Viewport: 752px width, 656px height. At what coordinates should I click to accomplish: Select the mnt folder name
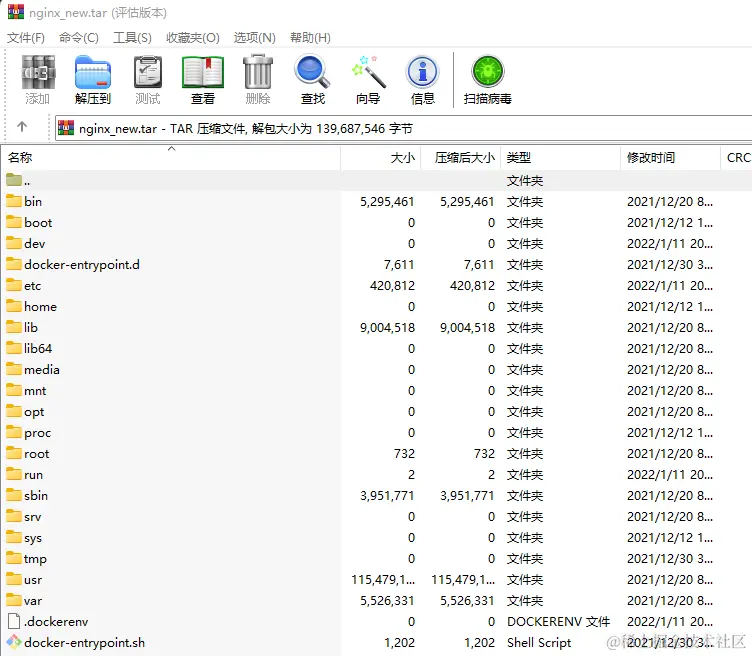(35, 391)
